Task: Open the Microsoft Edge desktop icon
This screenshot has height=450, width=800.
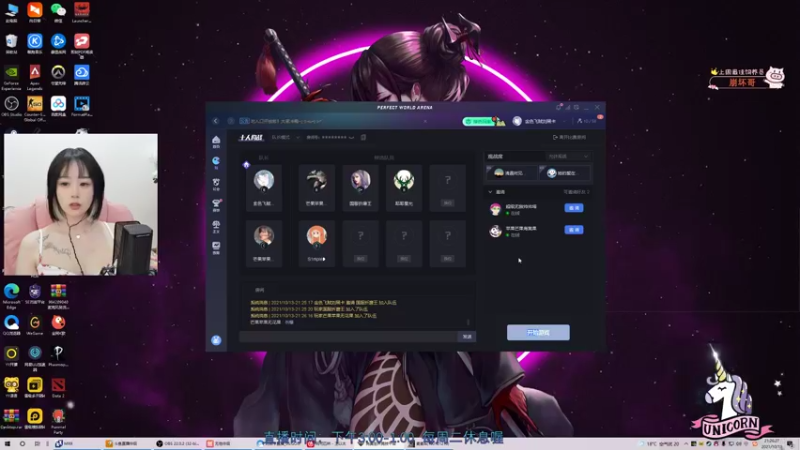Action: click(11, 296)
